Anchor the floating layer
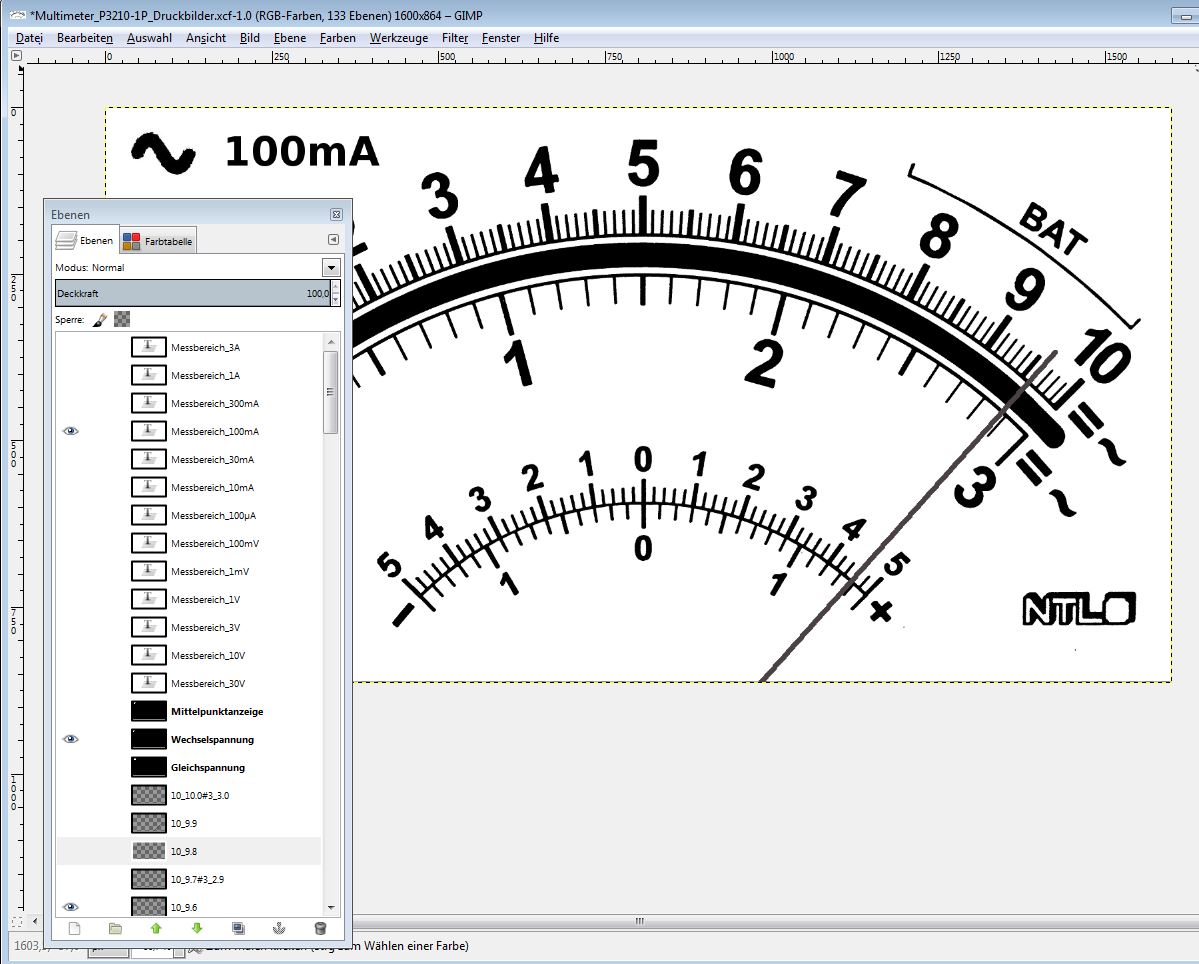This screenshot has width=1199, height=964. pyautogui.click(x=279, y=928)
